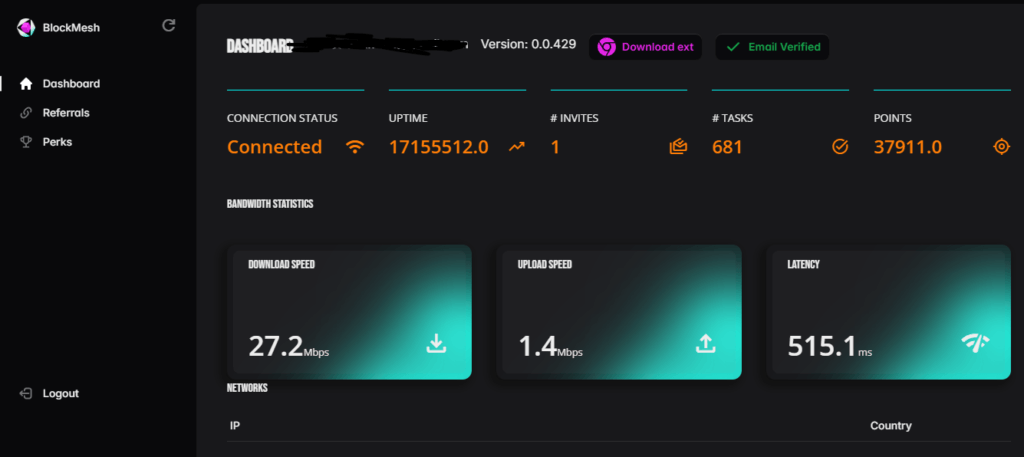Viewport: 1024px width, 457px height.
Task: Click the NETWORKS section heading
Action: (247, 388)
